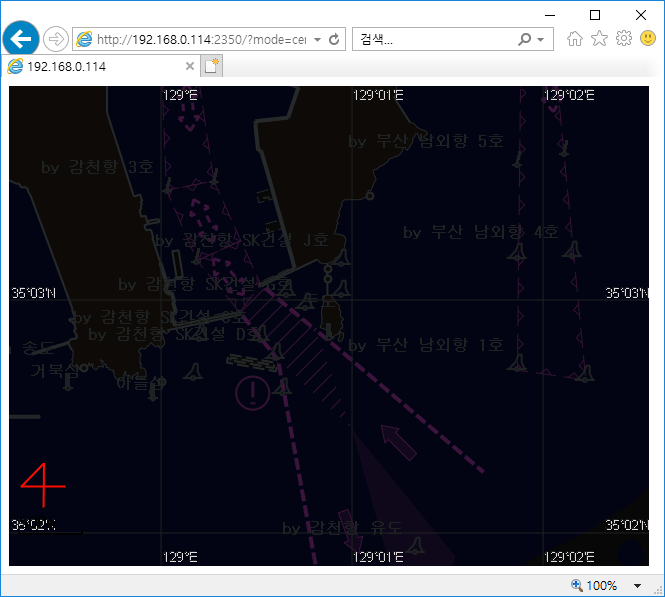
Task: Click the purple traffic direction arrow on chart
Action: 399,441
